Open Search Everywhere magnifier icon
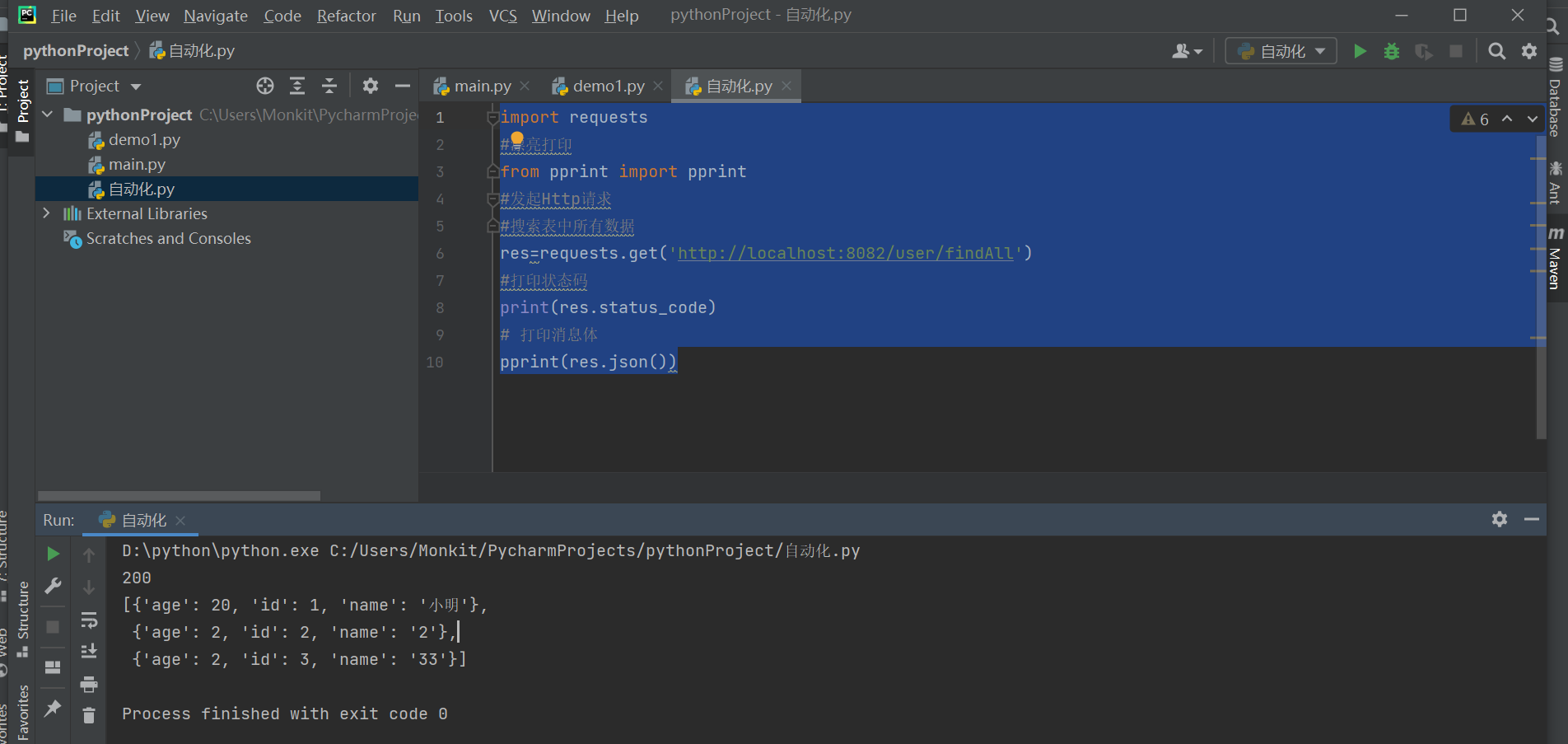The image size is (1568, 744). 1497,51
